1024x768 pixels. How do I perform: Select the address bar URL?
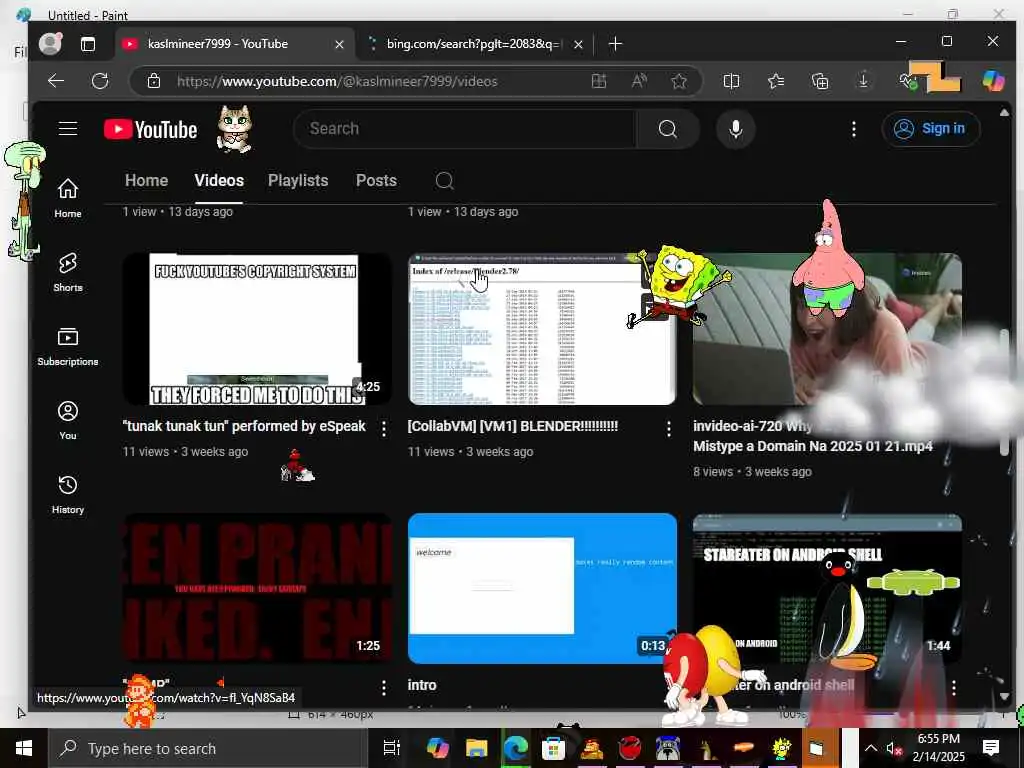click(337, 81)
